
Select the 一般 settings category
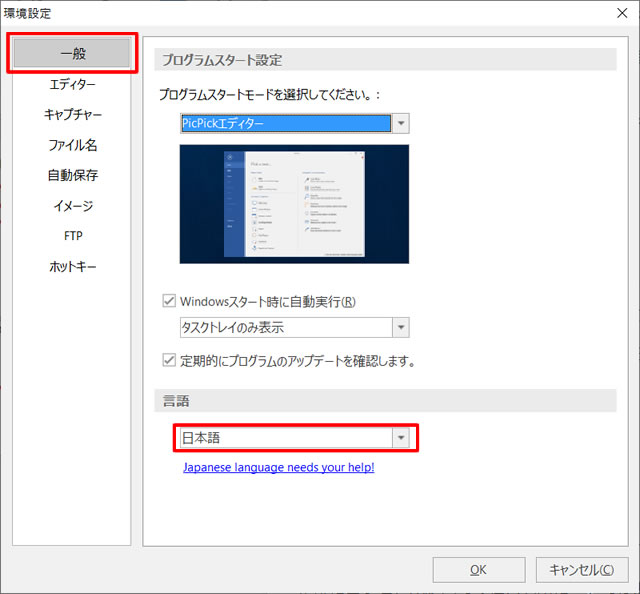pyautogui.click(x=72, y=53)
